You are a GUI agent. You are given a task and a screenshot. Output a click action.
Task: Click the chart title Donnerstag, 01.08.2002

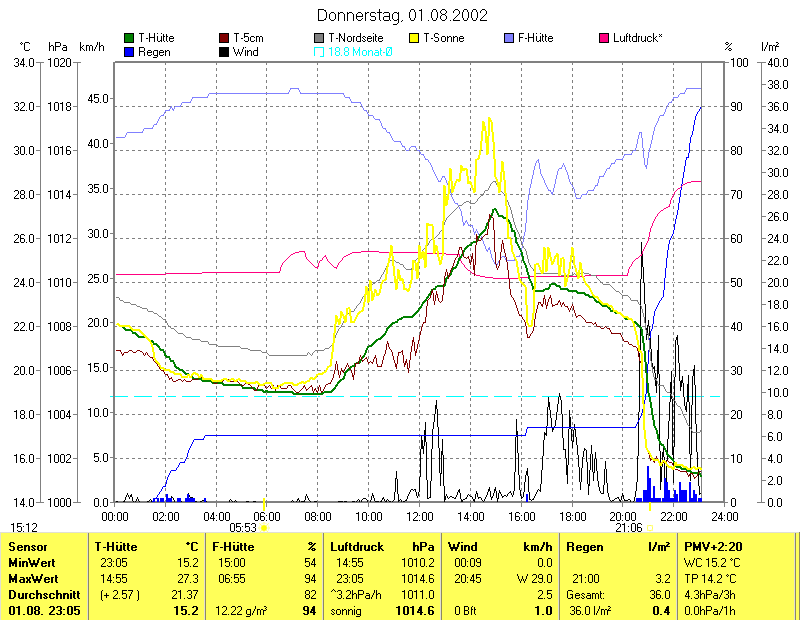[x=402, y=15]
